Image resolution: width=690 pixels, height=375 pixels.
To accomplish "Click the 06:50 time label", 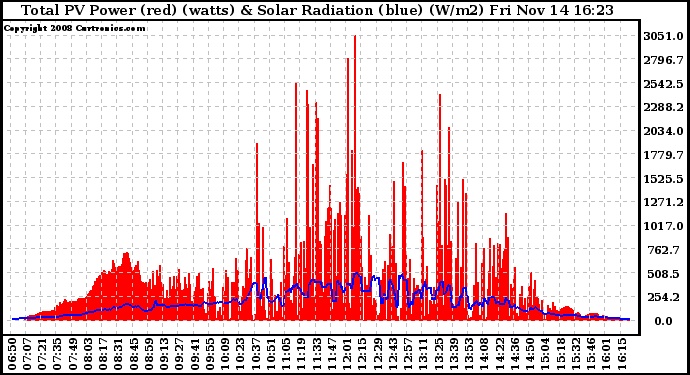I will [x=12, y=354].
